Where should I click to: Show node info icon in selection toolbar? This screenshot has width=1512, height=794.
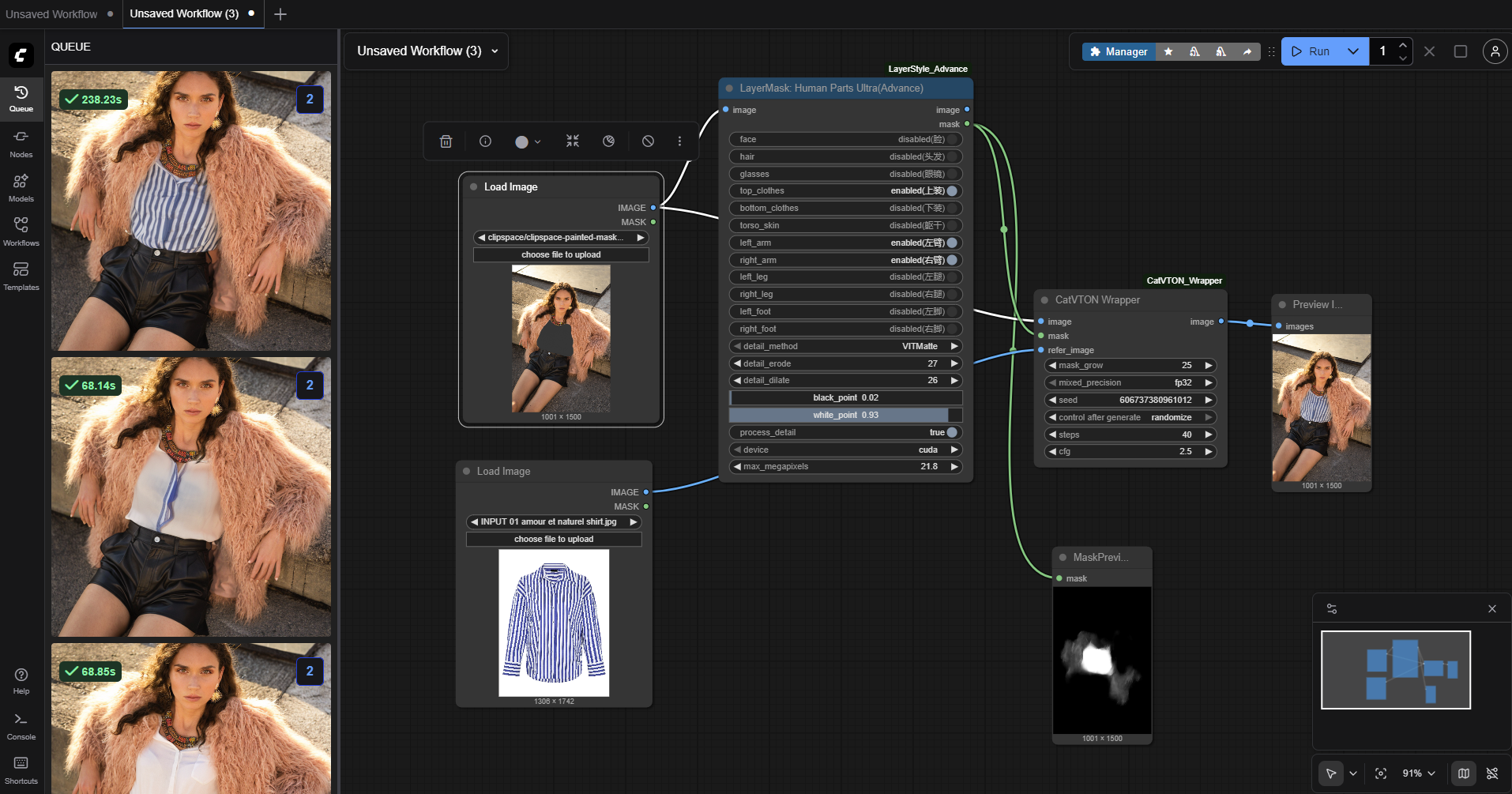point(485,141)
